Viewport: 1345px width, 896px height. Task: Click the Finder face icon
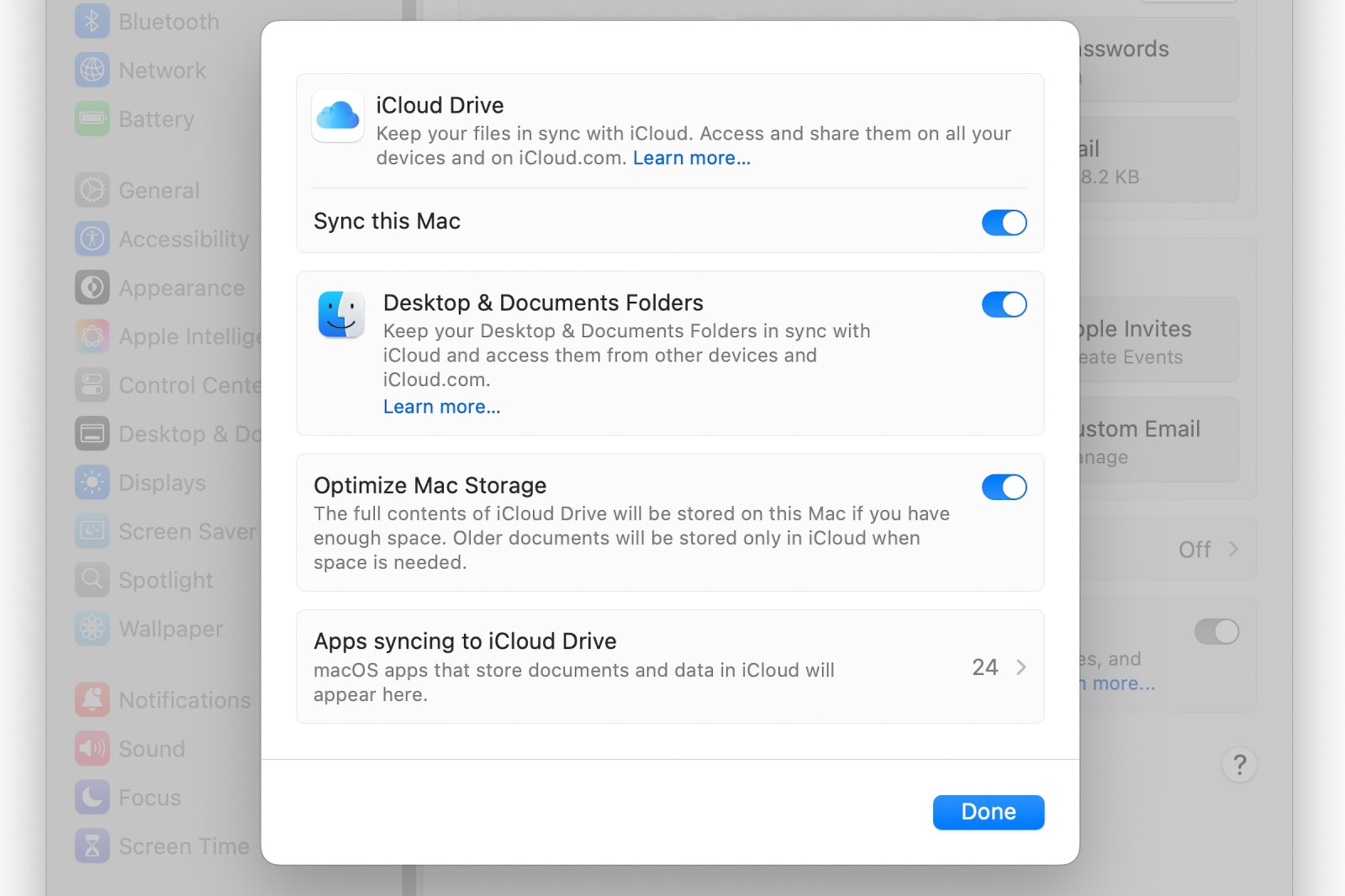point(341,314)
